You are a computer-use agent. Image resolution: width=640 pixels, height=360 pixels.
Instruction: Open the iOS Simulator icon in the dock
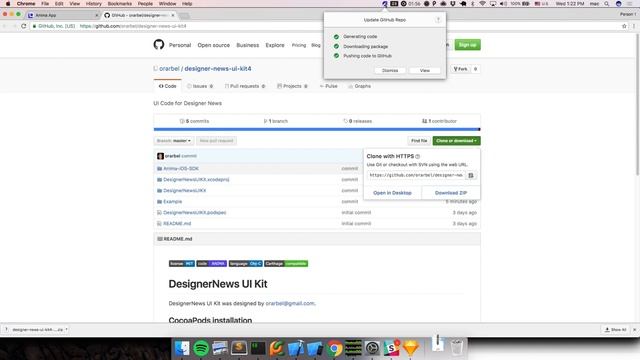pos(315,348)
